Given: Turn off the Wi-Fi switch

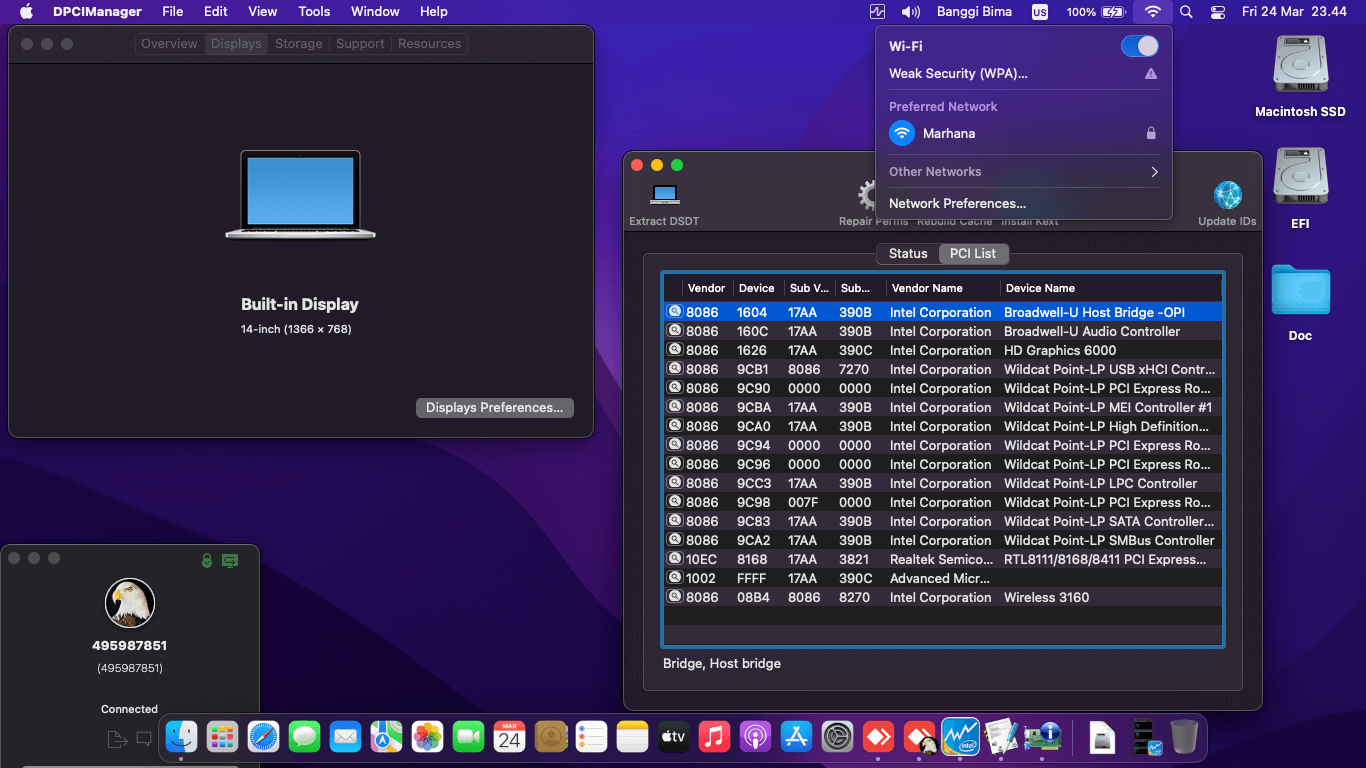Looking at the screenshot, I should pyautogui.click(x=1140, y=46).
